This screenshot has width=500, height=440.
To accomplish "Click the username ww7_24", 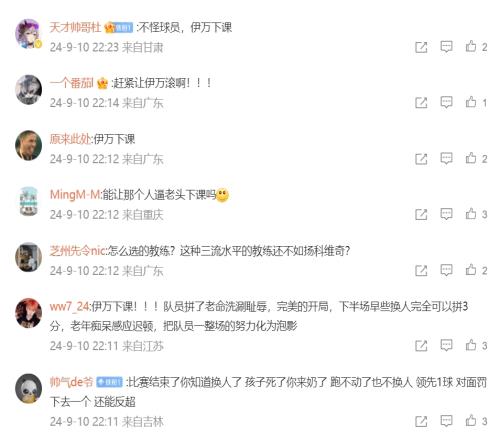I will pyautogui.click(x=69, y=306).
